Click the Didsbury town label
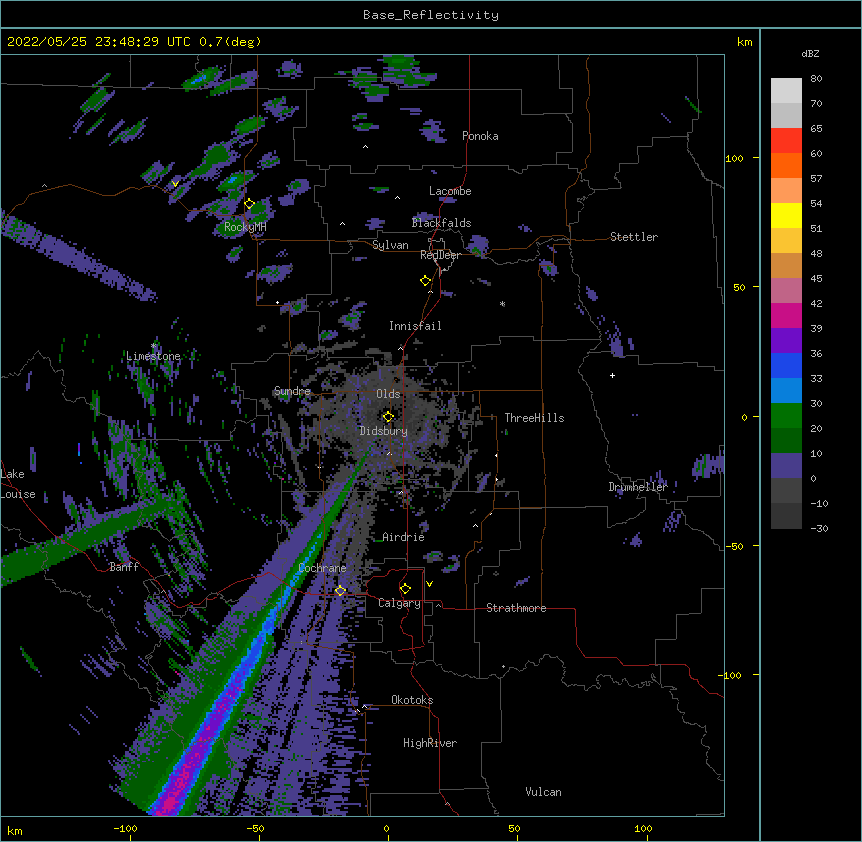Viewport: 862px width, 842px height. point(384,431)
